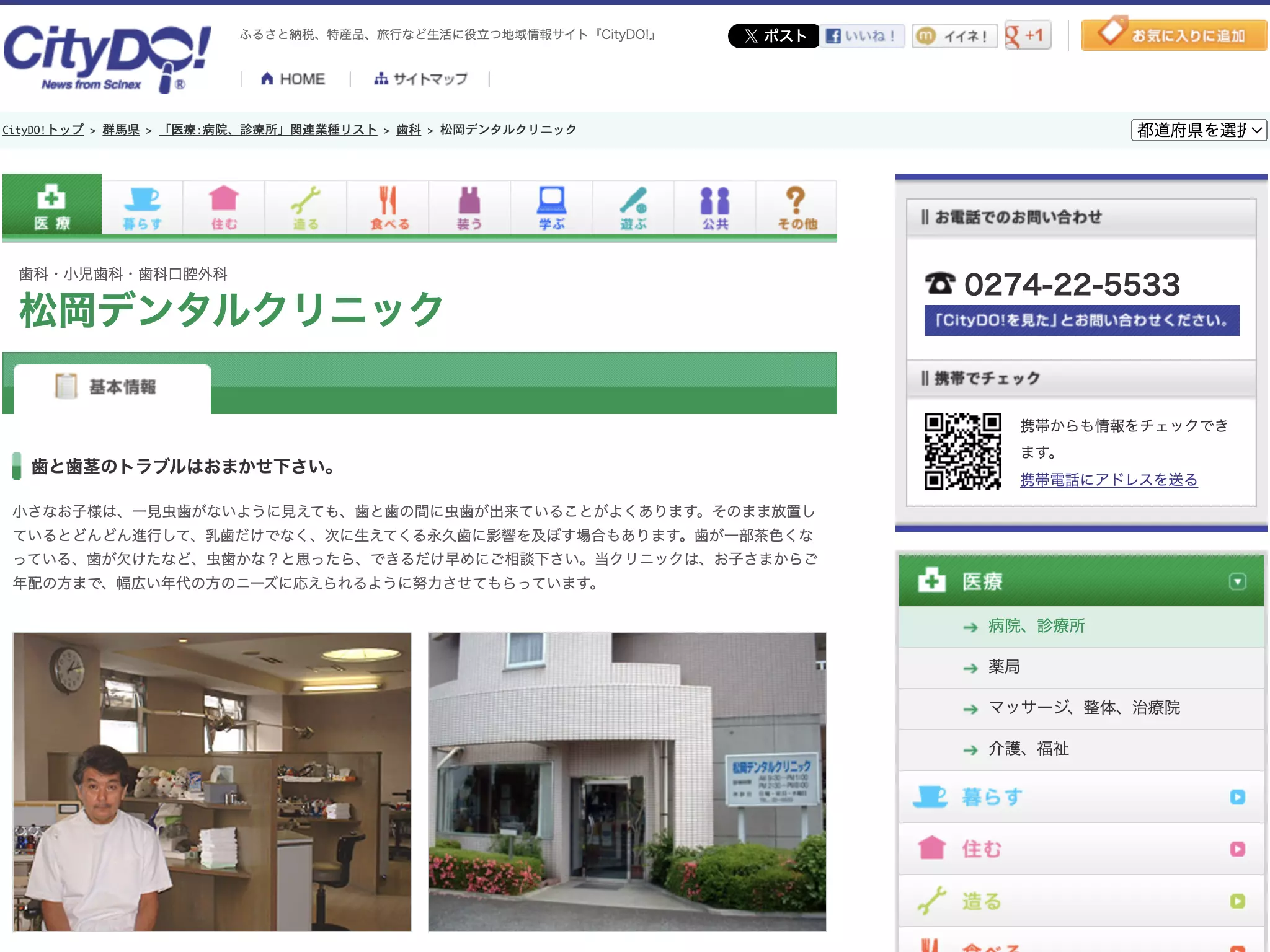1270x952 pixels.
Task: Expand the sidebar 造る section
Action: tap(1081, 901)
